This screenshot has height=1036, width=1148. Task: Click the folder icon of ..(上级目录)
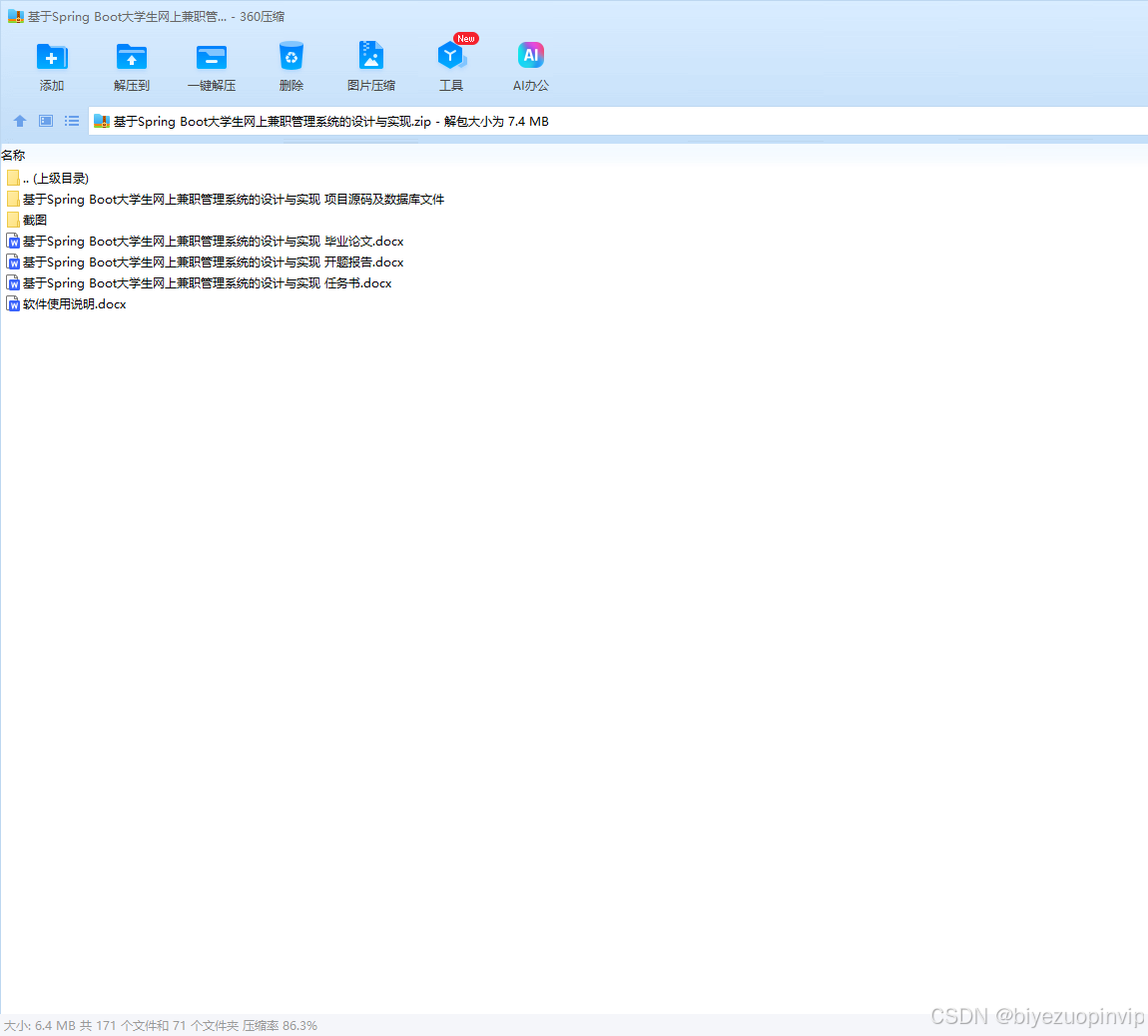pyautogui.click(x=12, y=178)
